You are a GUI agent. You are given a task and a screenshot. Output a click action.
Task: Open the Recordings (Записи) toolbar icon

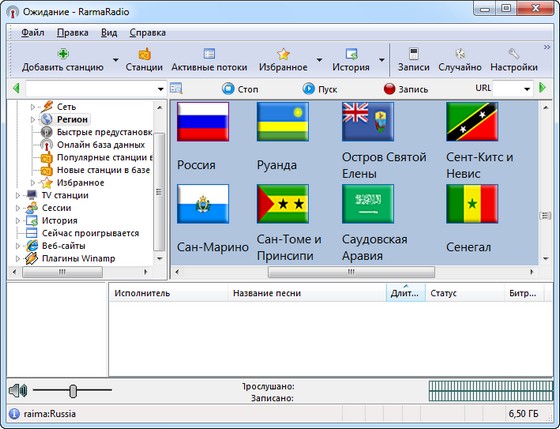pos(414,54)
